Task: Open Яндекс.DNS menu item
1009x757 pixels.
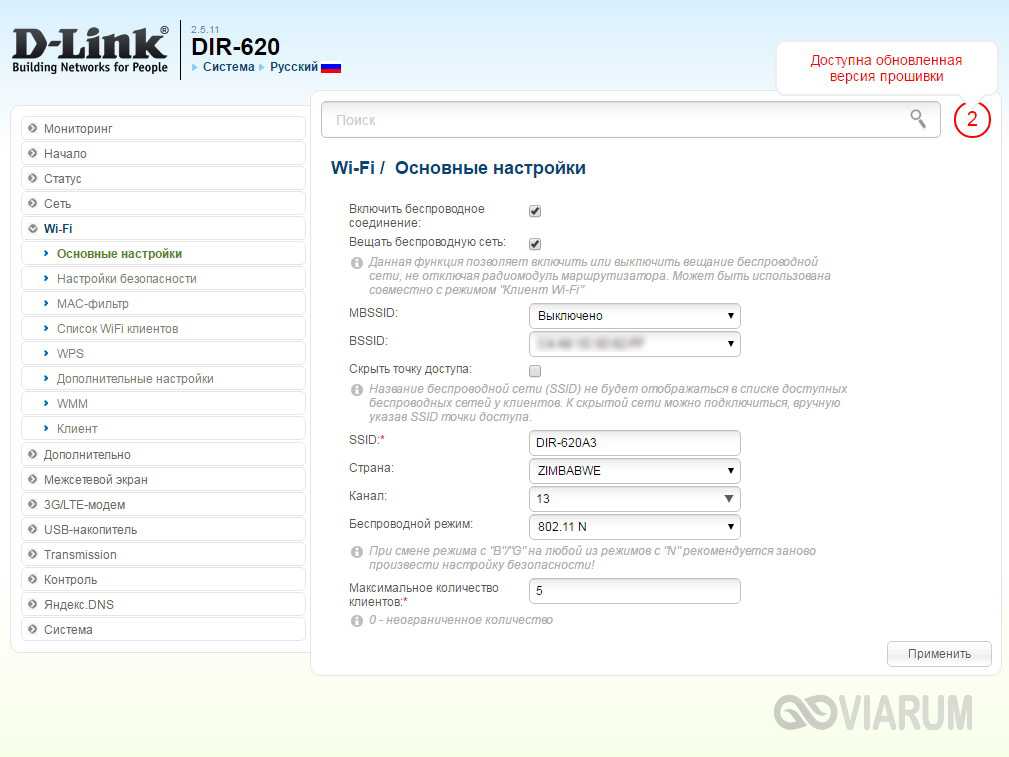Action: pos(163,604)
